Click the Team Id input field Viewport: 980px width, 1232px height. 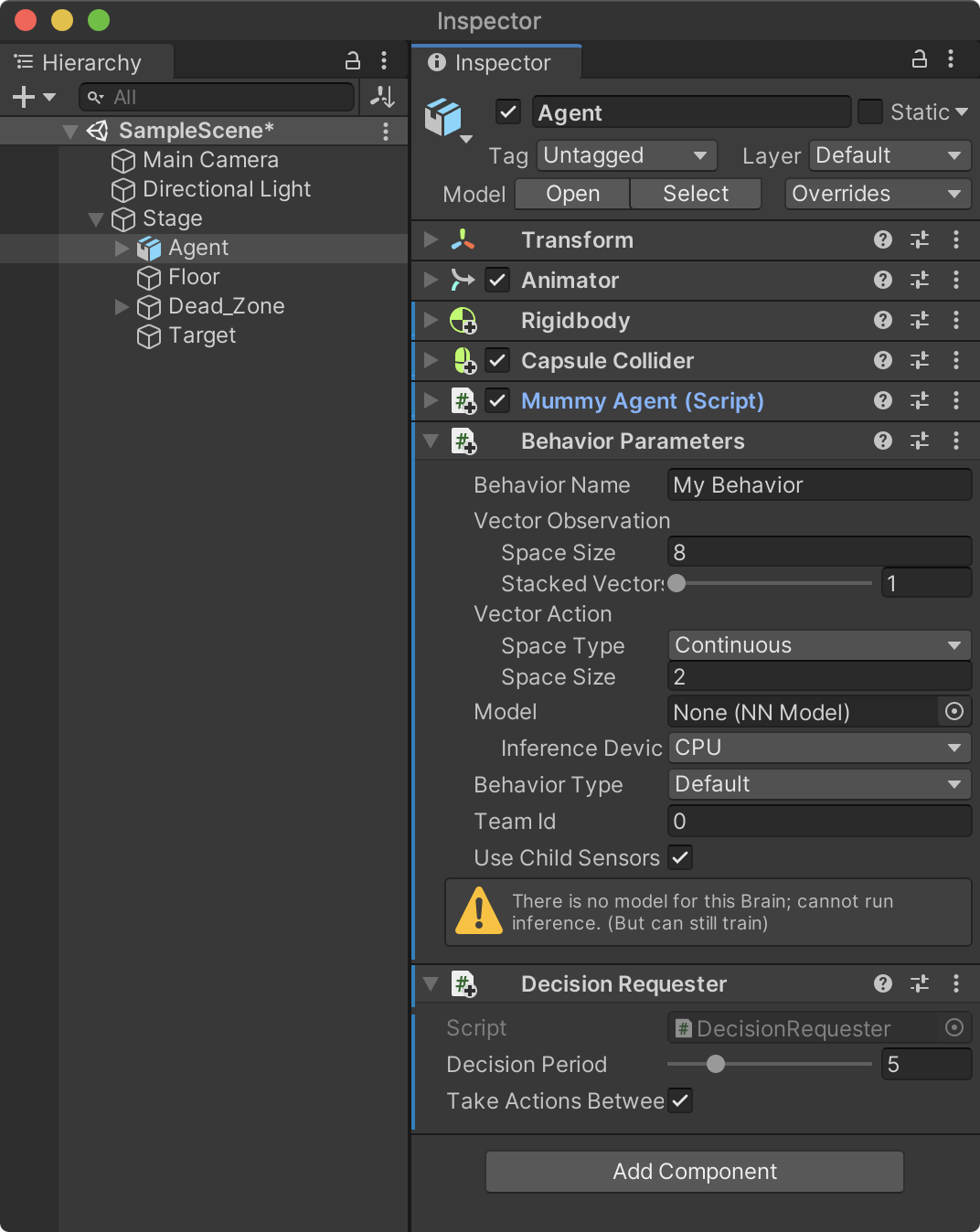pos(820,821)
